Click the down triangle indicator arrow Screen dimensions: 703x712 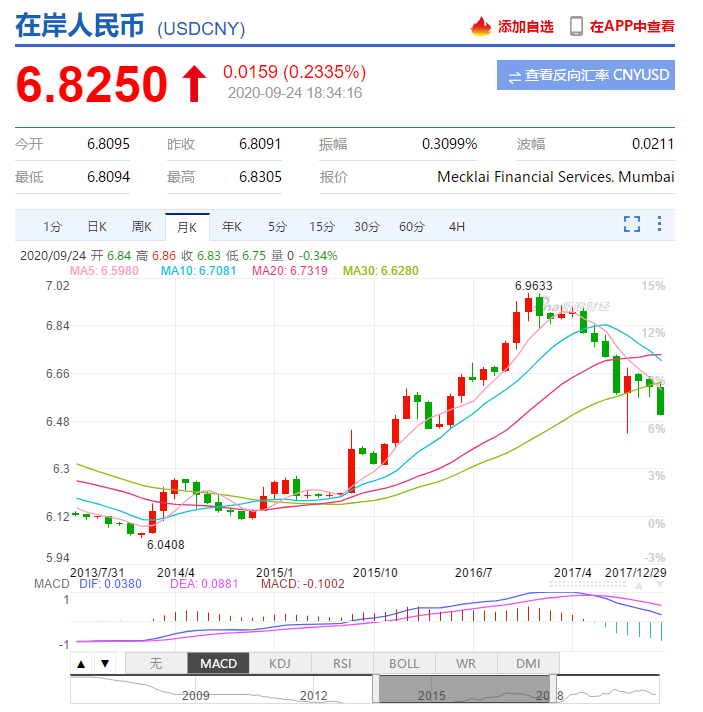[104, 663]
